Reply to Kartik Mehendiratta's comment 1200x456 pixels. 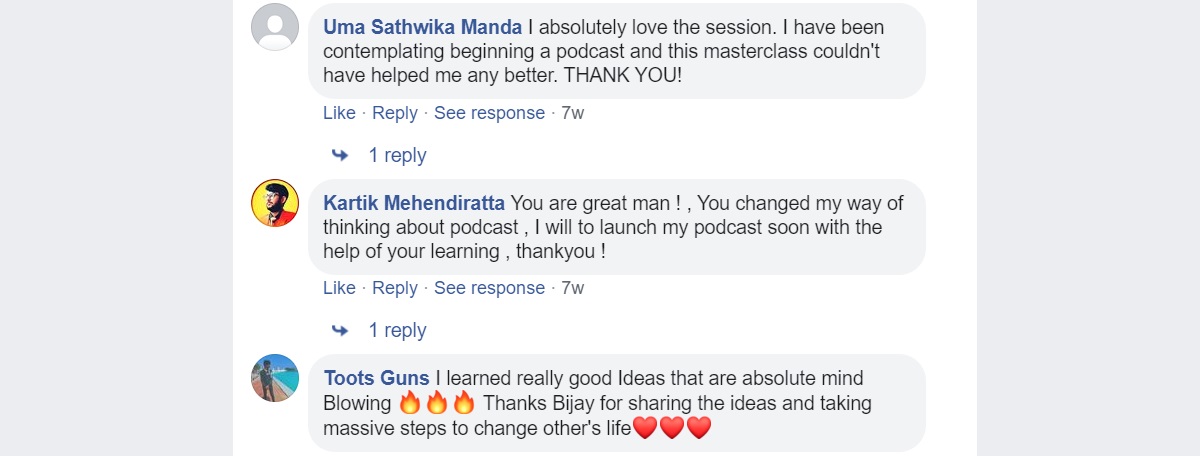tap(394, 288)
